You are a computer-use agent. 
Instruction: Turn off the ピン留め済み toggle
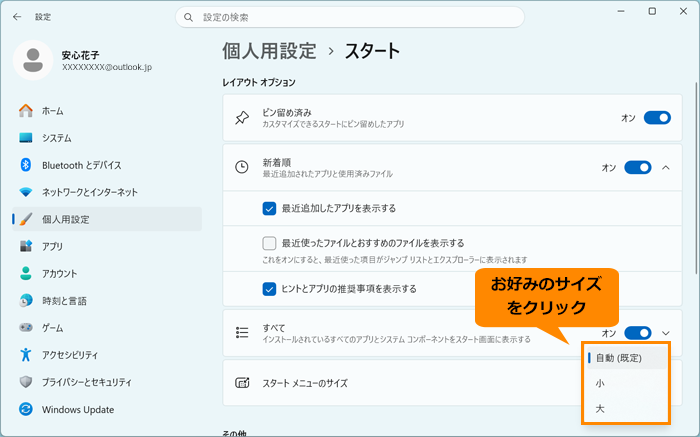657,118
